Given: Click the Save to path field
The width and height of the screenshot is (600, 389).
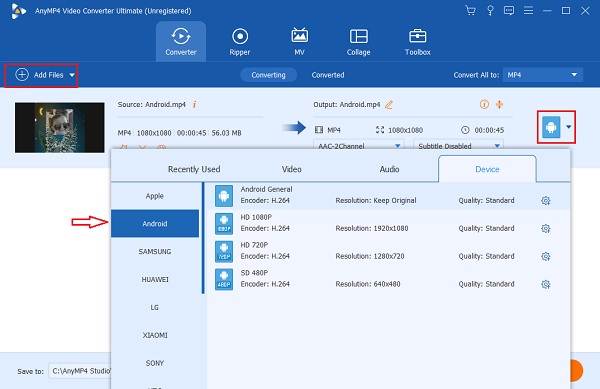Looking at the screenshot, I should click(x=80, y=371).
